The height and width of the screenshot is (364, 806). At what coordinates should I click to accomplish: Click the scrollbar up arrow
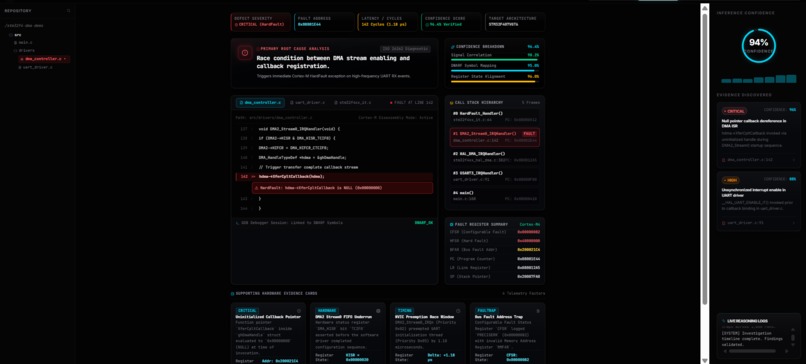pyautogui.click(x=705, y=7)
